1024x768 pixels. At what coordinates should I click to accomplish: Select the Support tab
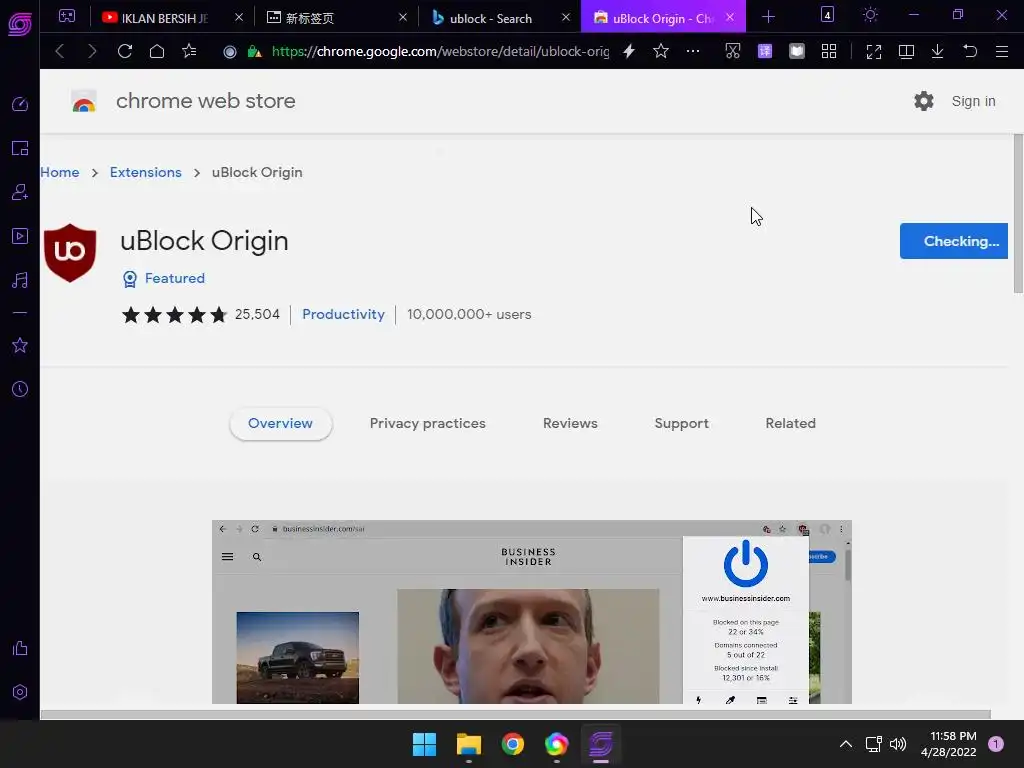(x=681, y=423)
